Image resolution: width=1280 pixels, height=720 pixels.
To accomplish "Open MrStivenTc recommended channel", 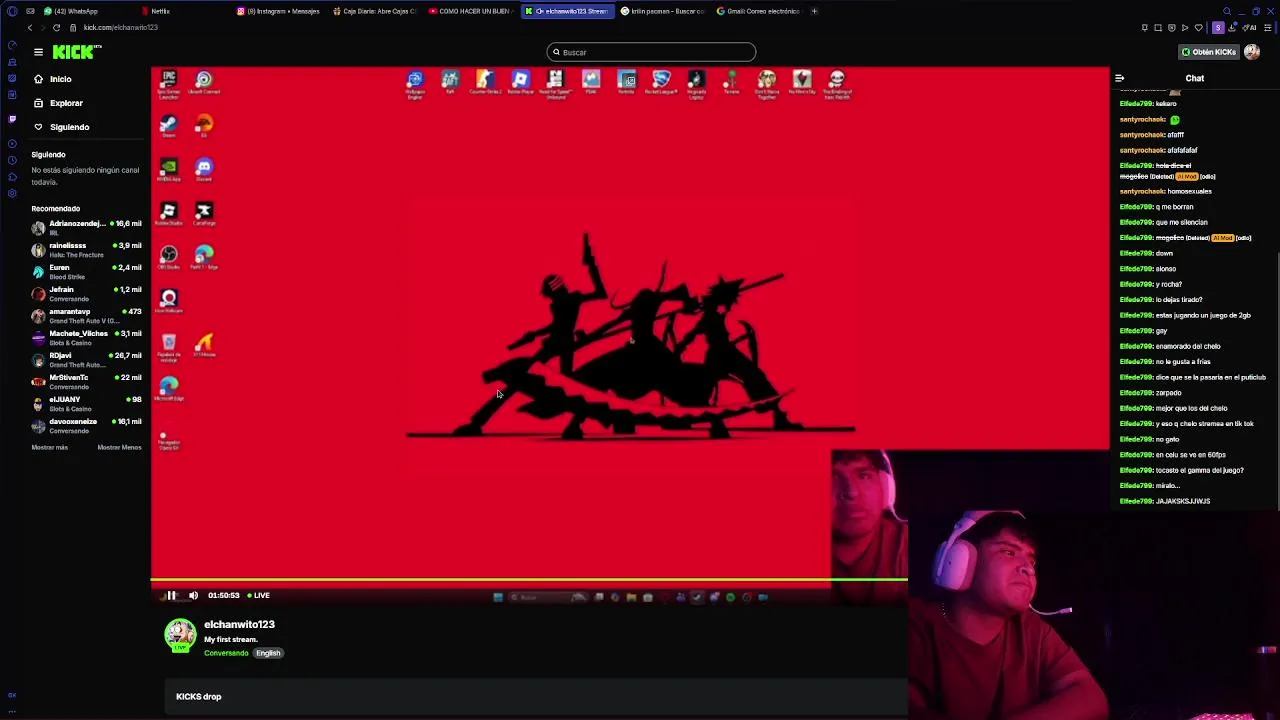I will click(86, 382).
